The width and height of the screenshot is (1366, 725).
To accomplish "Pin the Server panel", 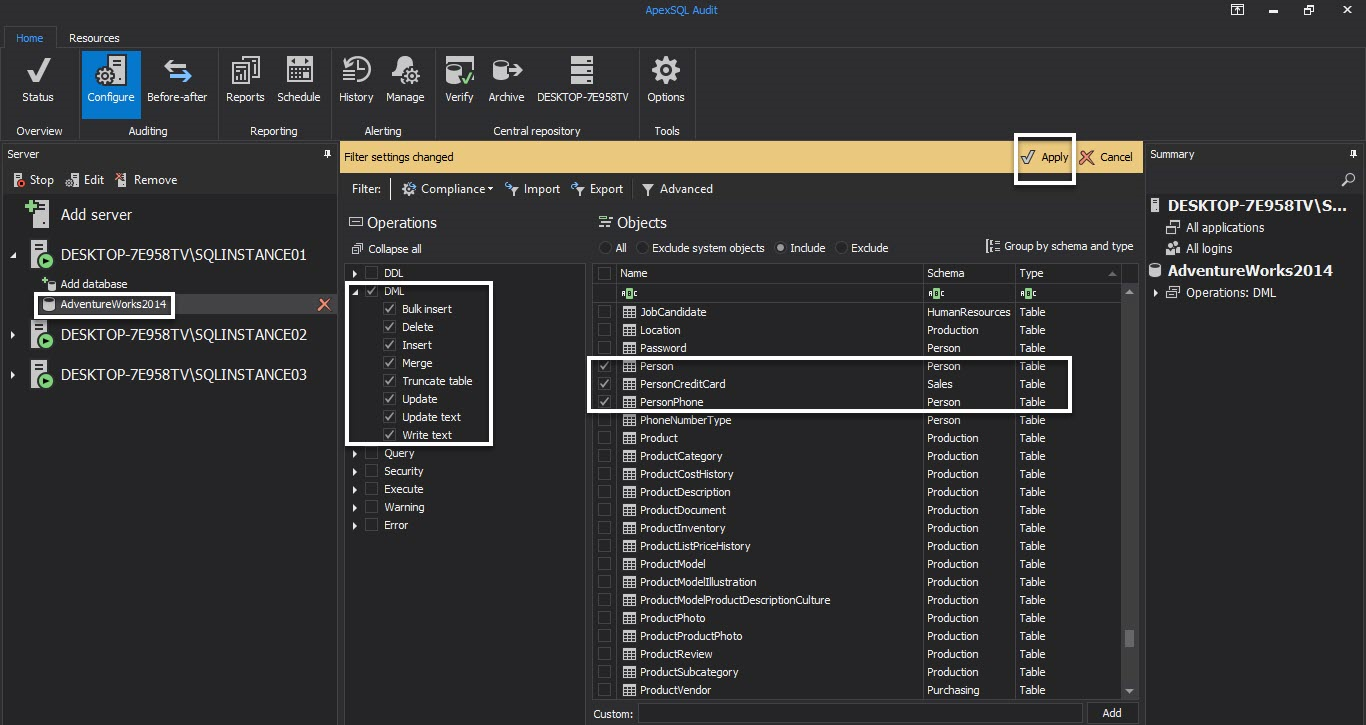I will [x=328, y=154].
